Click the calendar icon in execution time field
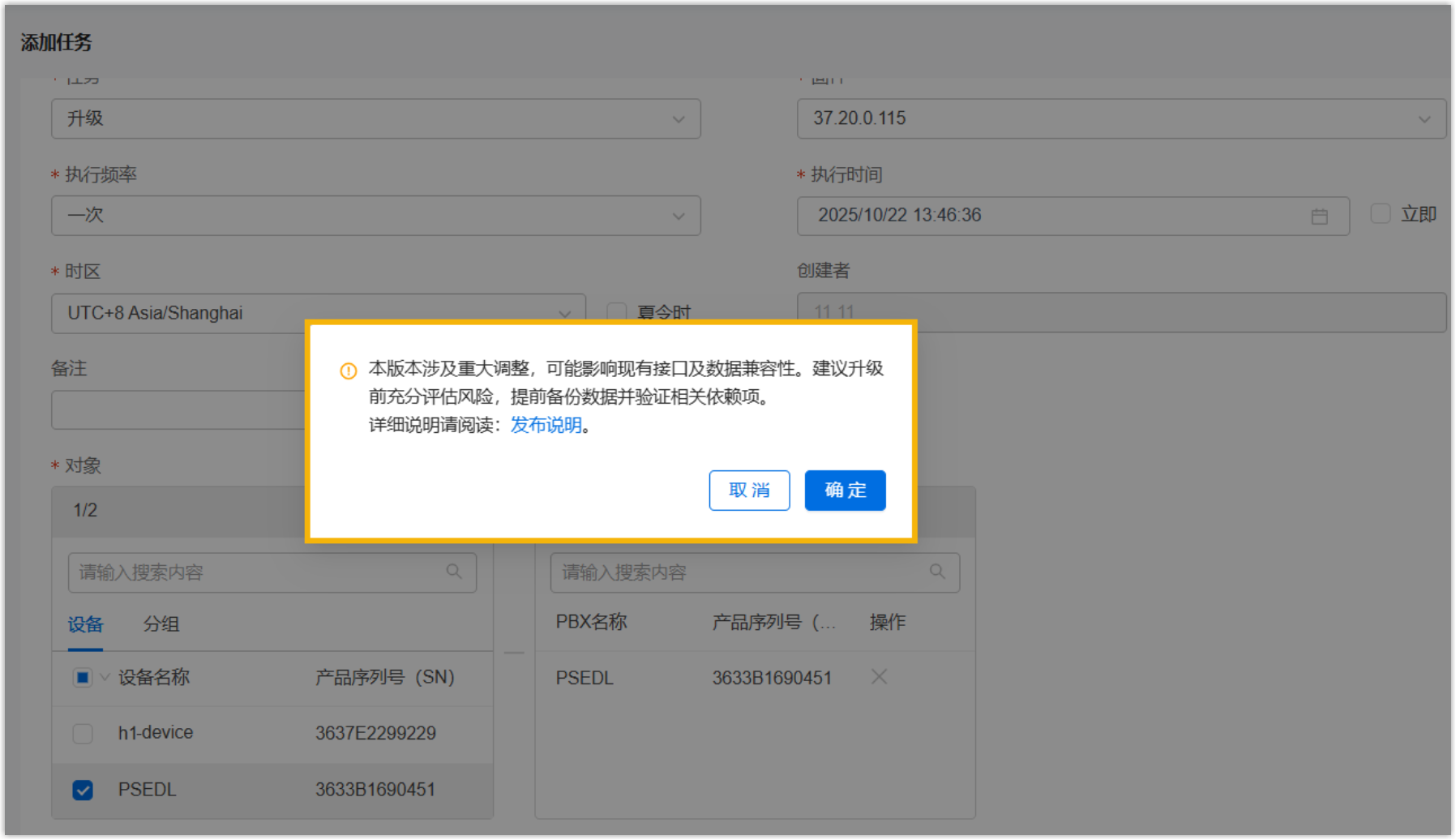The image size is (1456, 840). [1319, 216]
